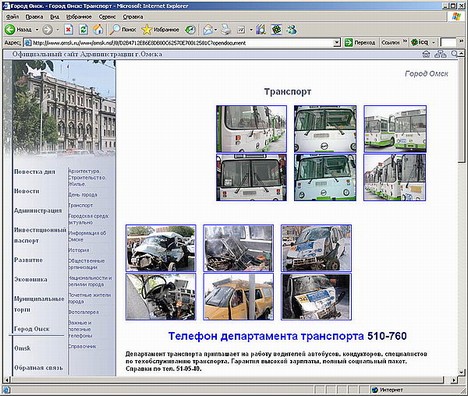Click the IE title bar icon
468x396 pixels.
coord(6,5)
